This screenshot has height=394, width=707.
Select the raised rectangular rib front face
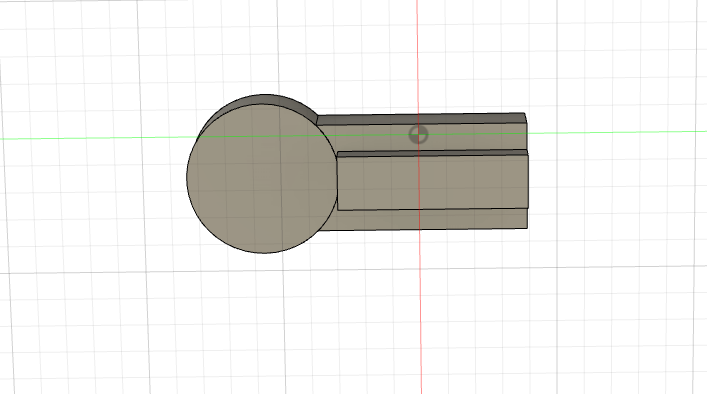point(433,183)
